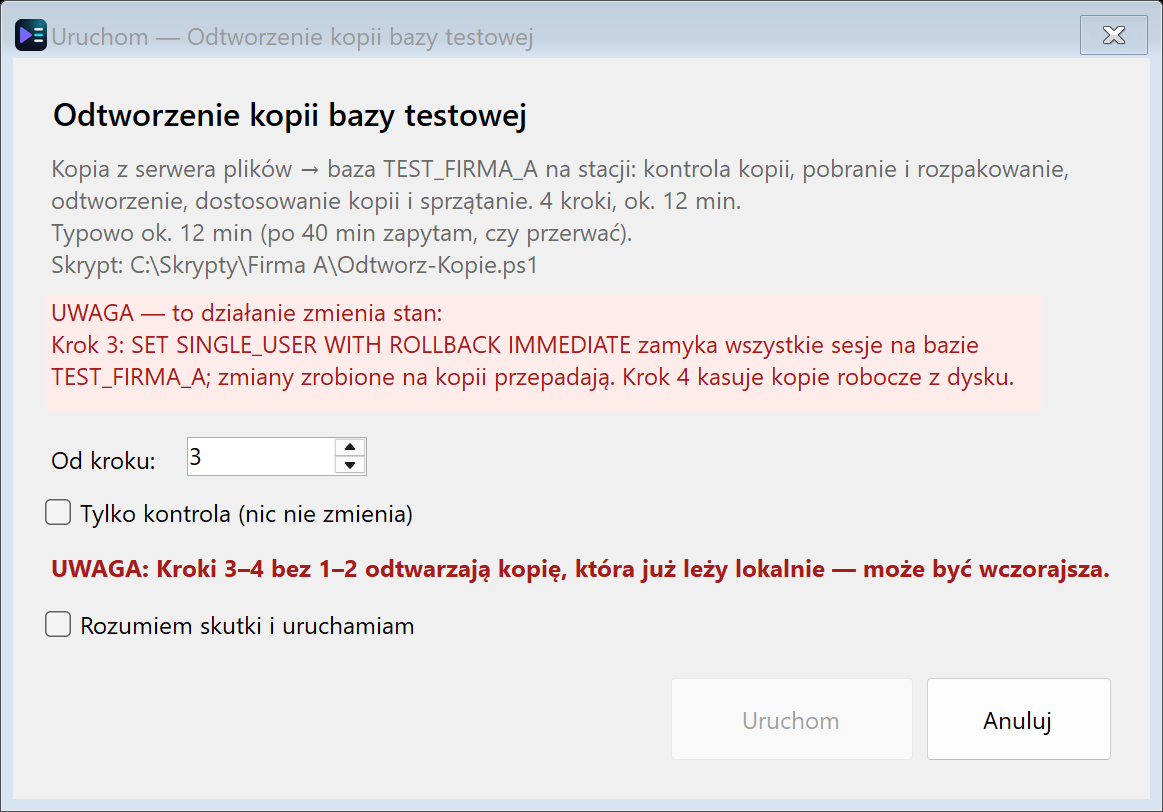The image size is (1163, 812).
Task: Click the 'Krok 3: SET SINGLE_USER' warning line
Action: (515, 345)
